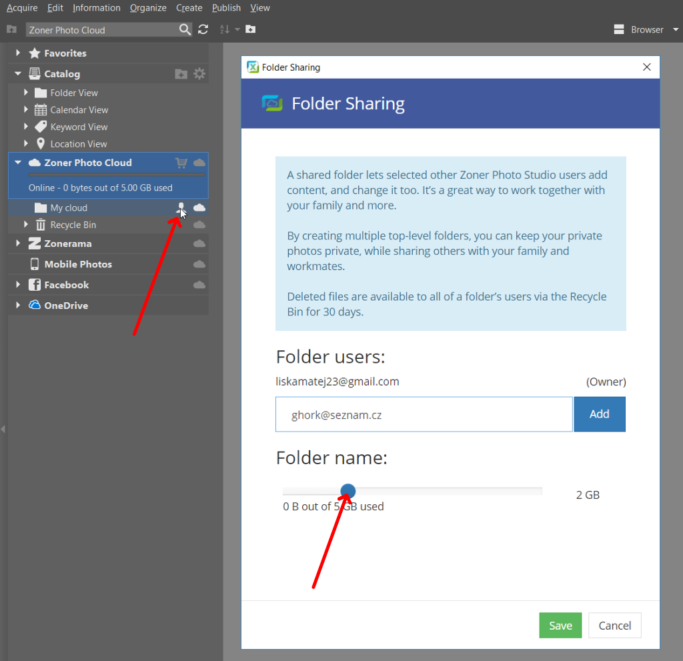The image size is (683, 661).
Task: Click the Folder Sharing header logo icon
Action: click(272, 103)
